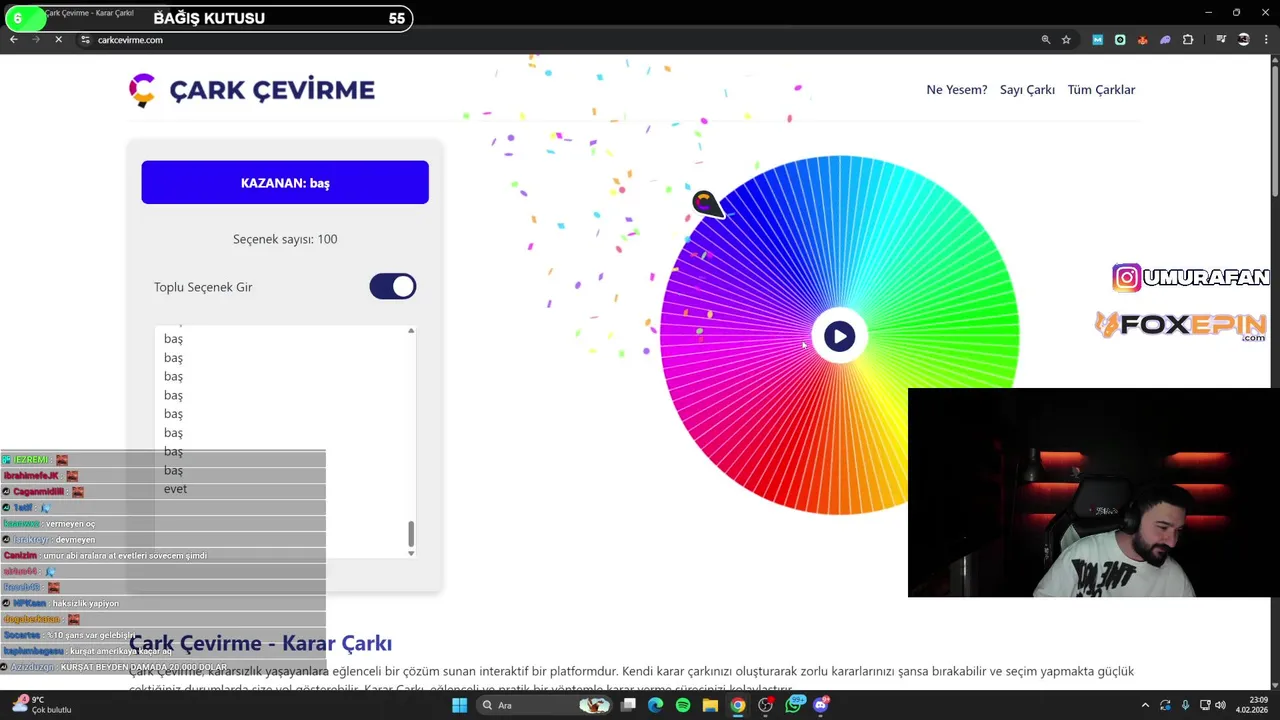This screenshot has width=1280, height=720.
Task: Click the Çark Çevirme - Karar Çarkı heading
Action: [260, 643]
